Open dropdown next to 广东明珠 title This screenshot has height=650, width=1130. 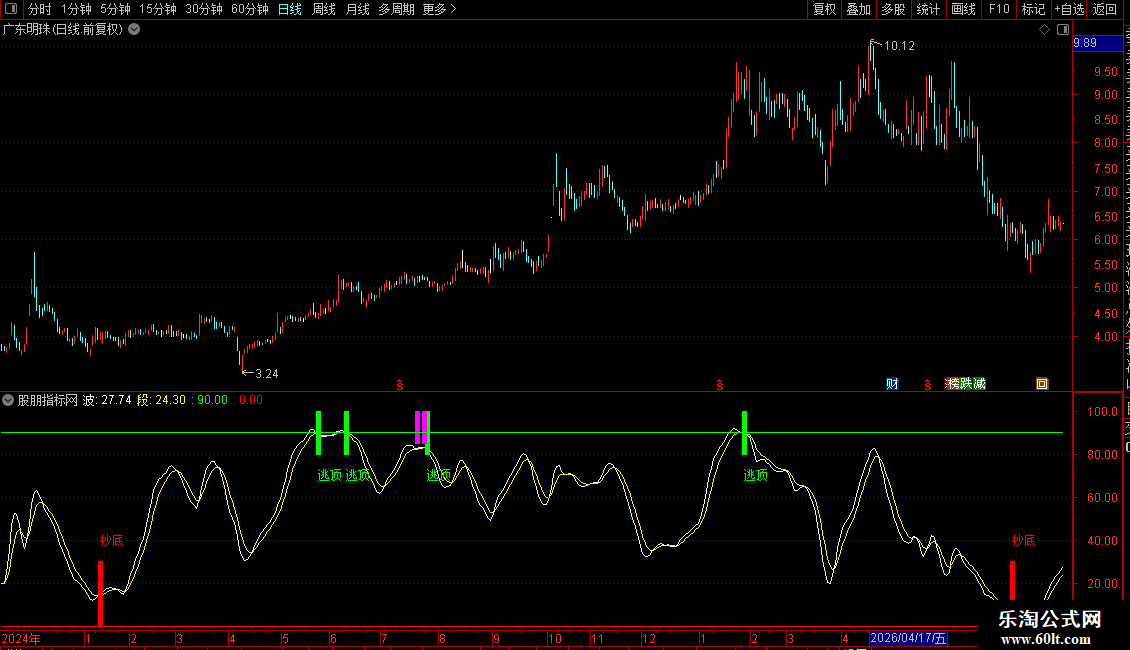(x=134, y=30)
